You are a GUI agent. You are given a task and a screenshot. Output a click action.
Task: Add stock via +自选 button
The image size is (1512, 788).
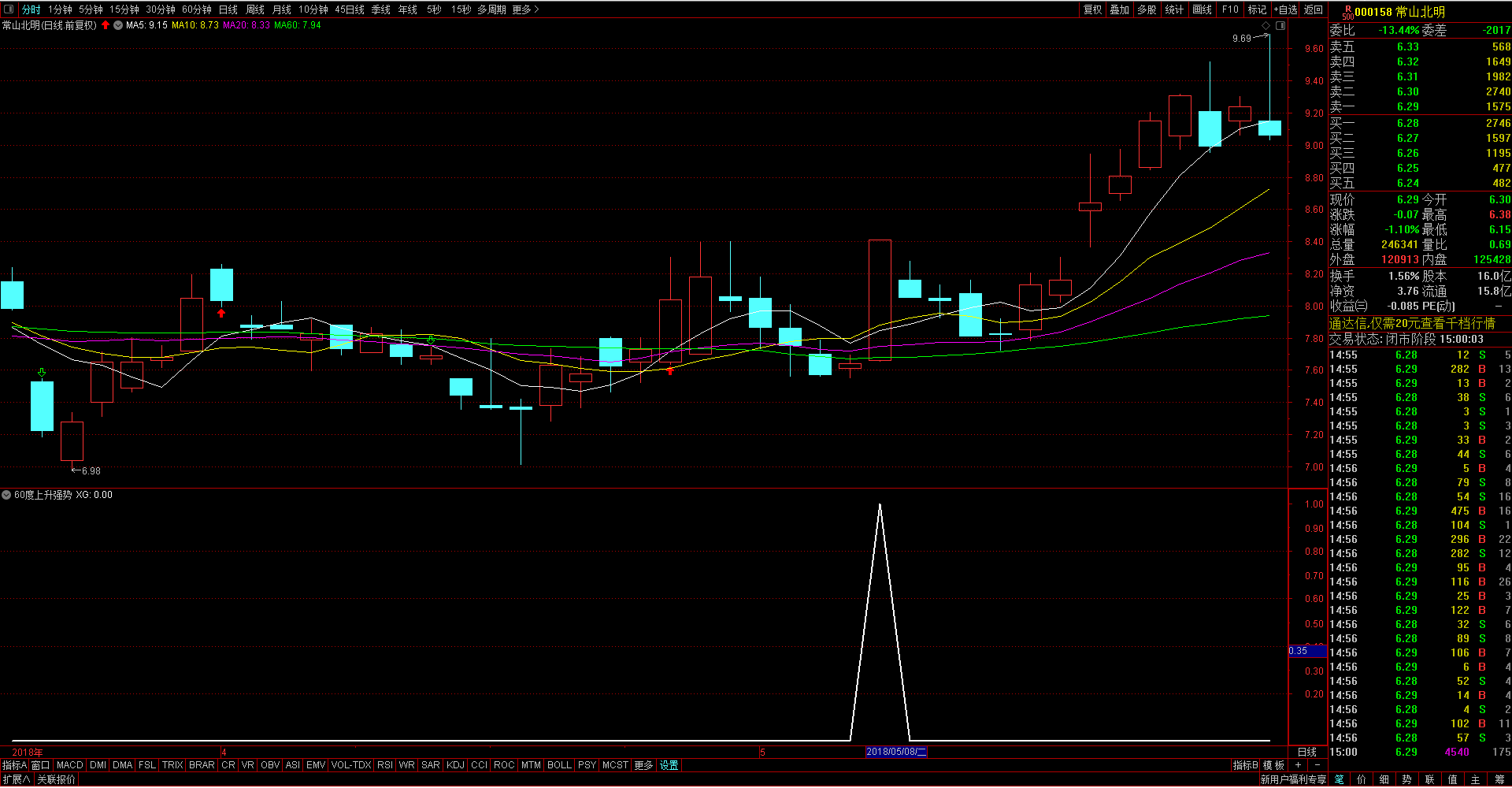(1285, 9)
